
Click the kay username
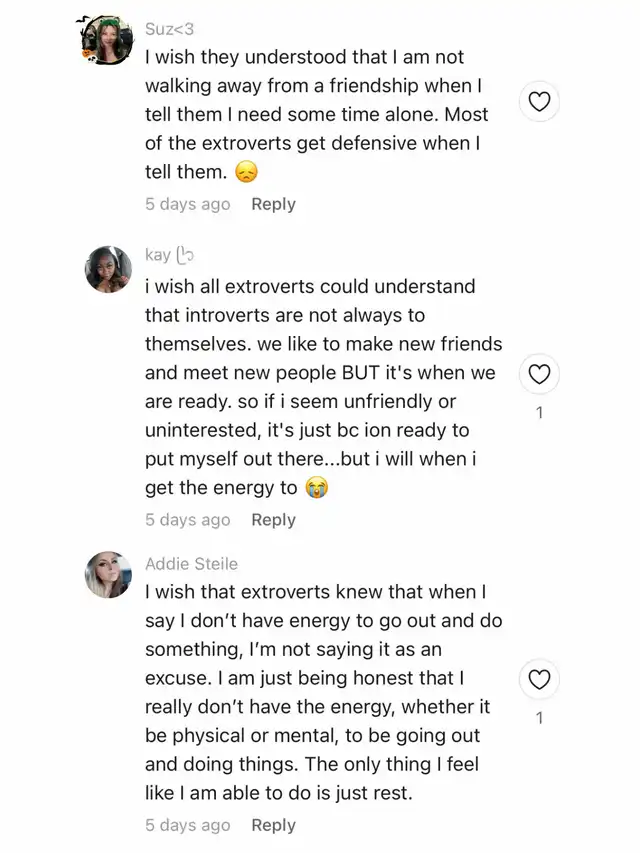158,255
